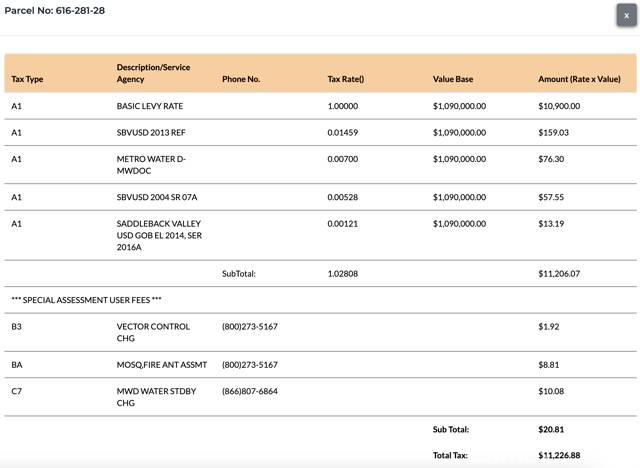The image size is (640, 468).
Task: Click the Description/Service Agency column header
Action: point(153,73)
